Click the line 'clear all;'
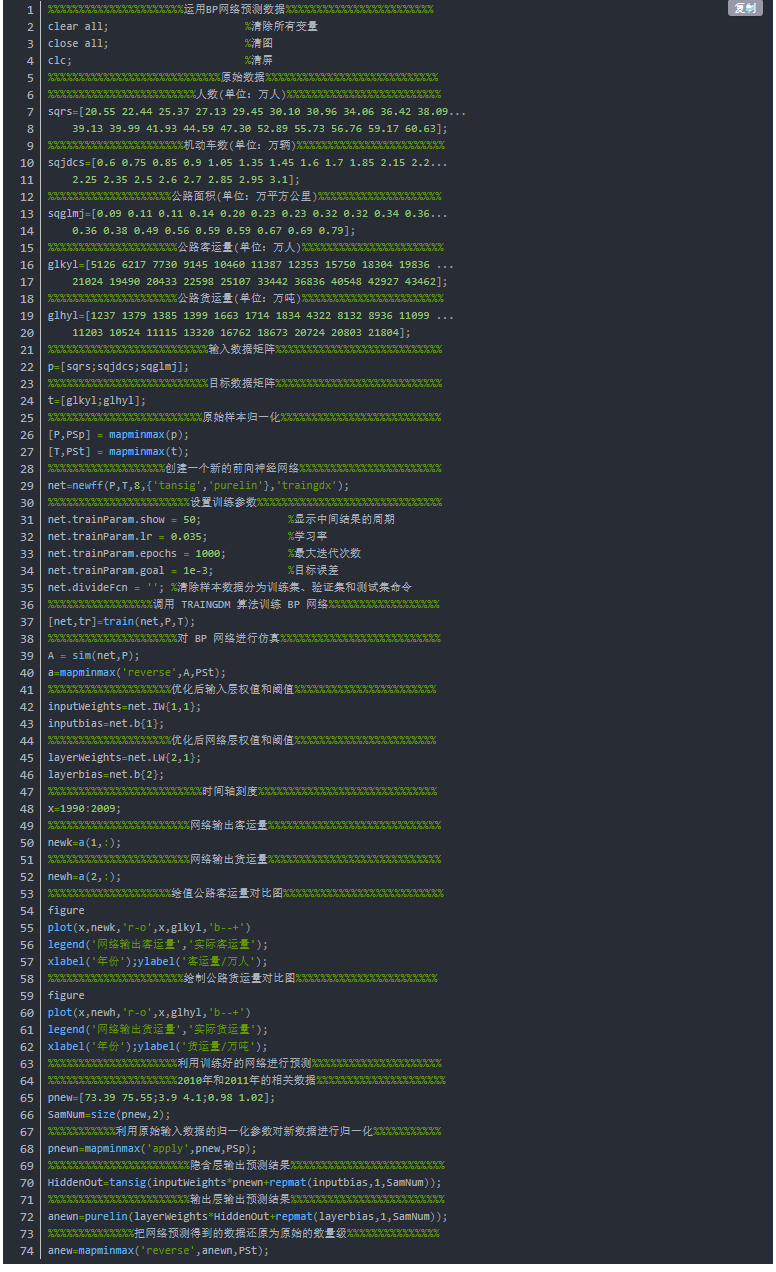776x1272 pixels. 78,26
